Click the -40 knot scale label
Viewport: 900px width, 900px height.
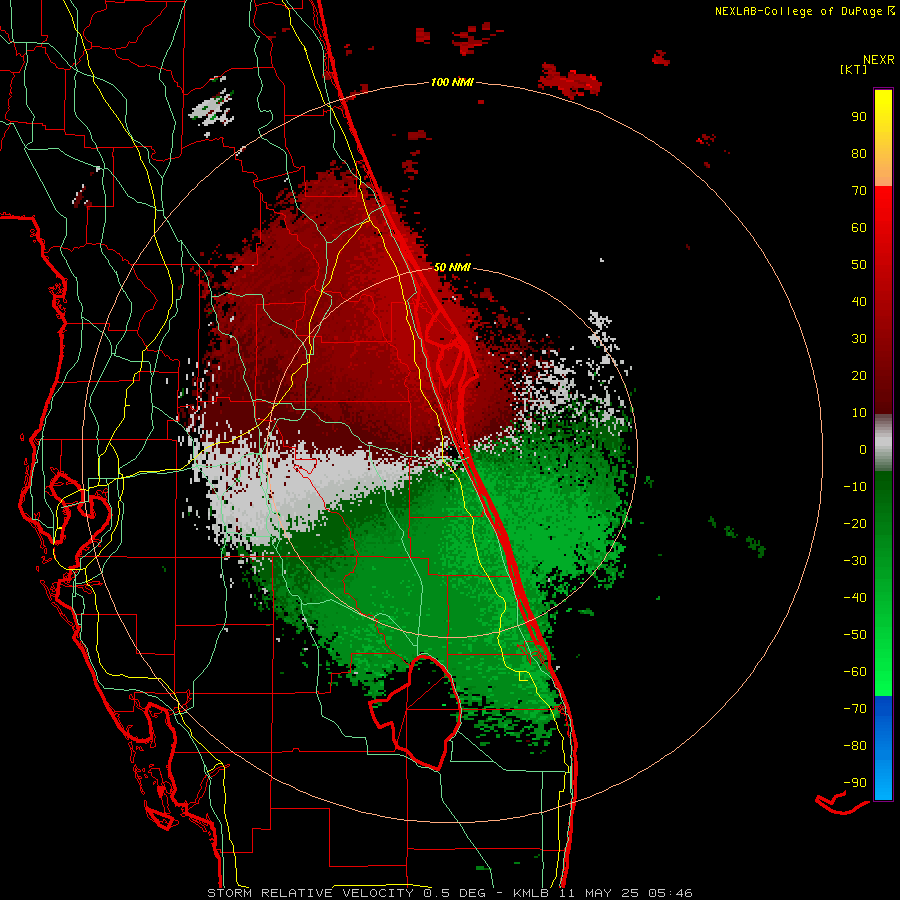coord(855,598)
